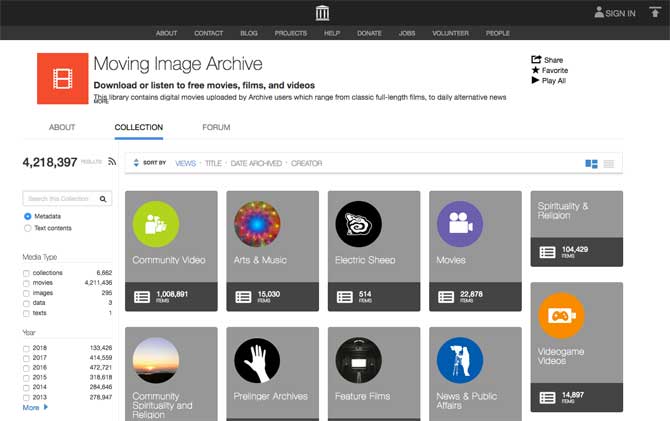
Task: Open Community Video green icon
Action: (x=156, y=224)
